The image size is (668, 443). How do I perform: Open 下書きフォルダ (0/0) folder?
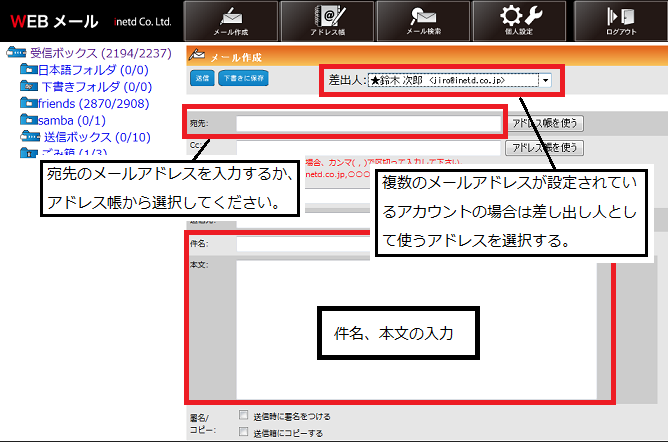97,87
